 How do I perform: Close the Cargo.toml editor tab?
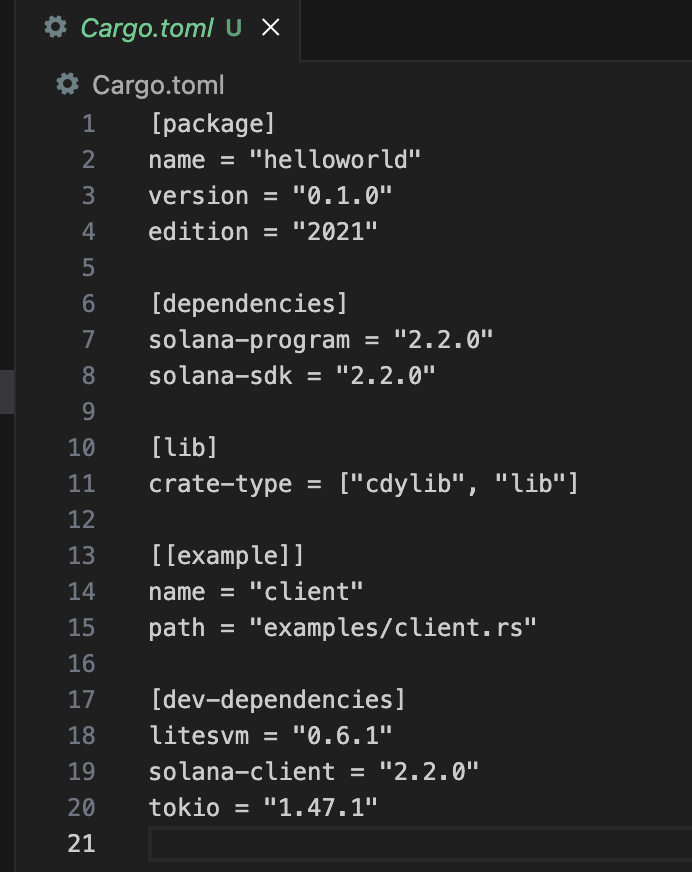coord(270,28)
